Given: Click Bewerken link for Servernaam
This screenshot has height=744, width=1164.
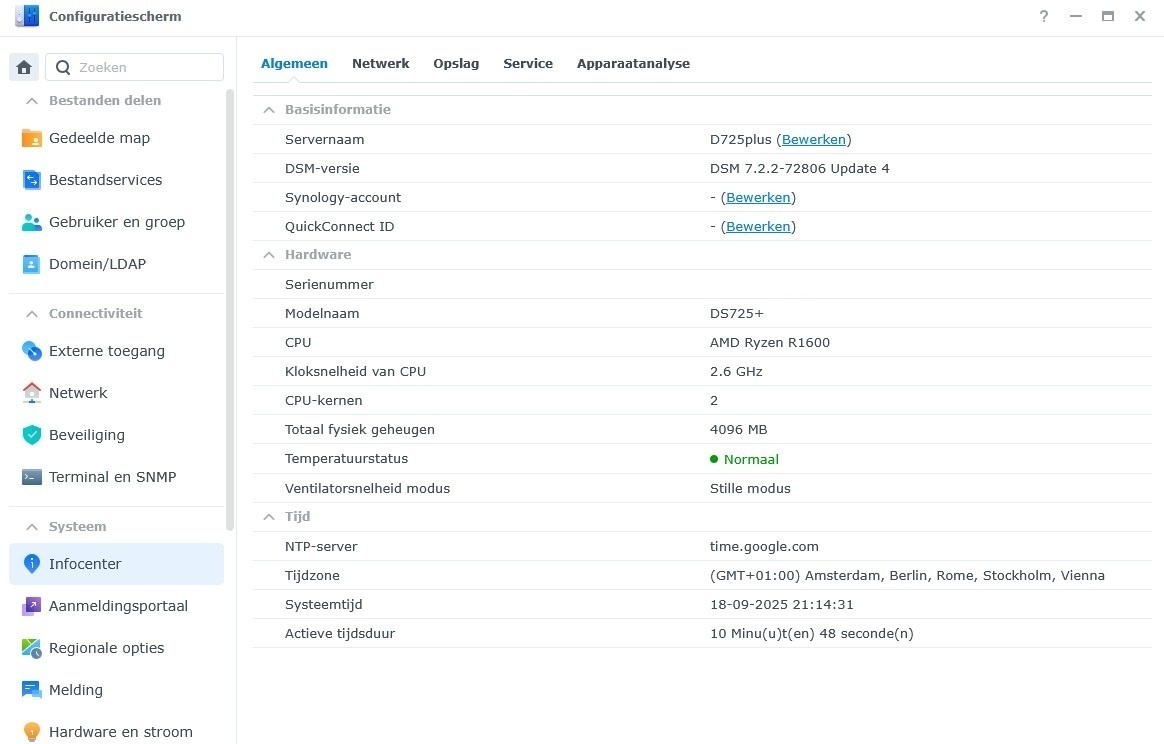Looking at the screenshot, I should (814, 140).
